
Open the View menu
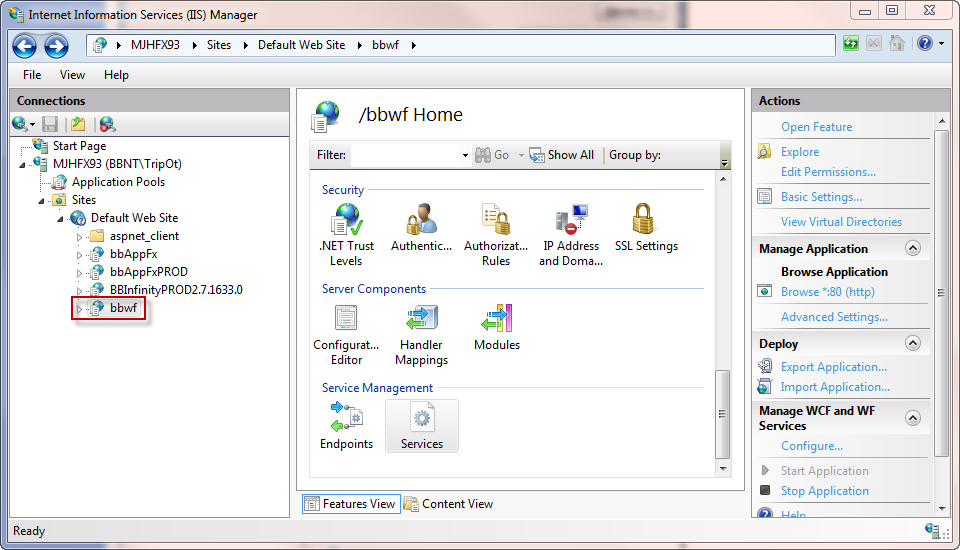pos(72,75)
